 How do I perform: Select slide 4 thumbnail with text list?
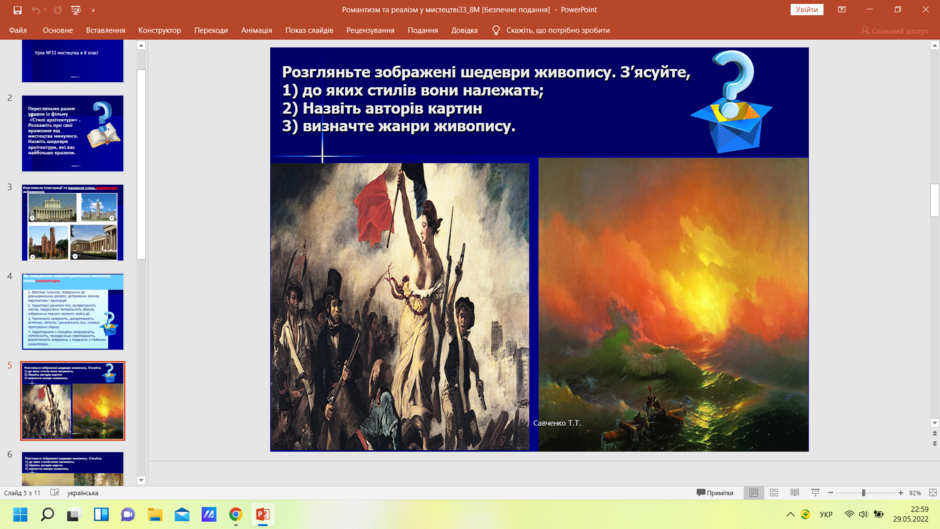pyautogui.click(x=73, y=311)
